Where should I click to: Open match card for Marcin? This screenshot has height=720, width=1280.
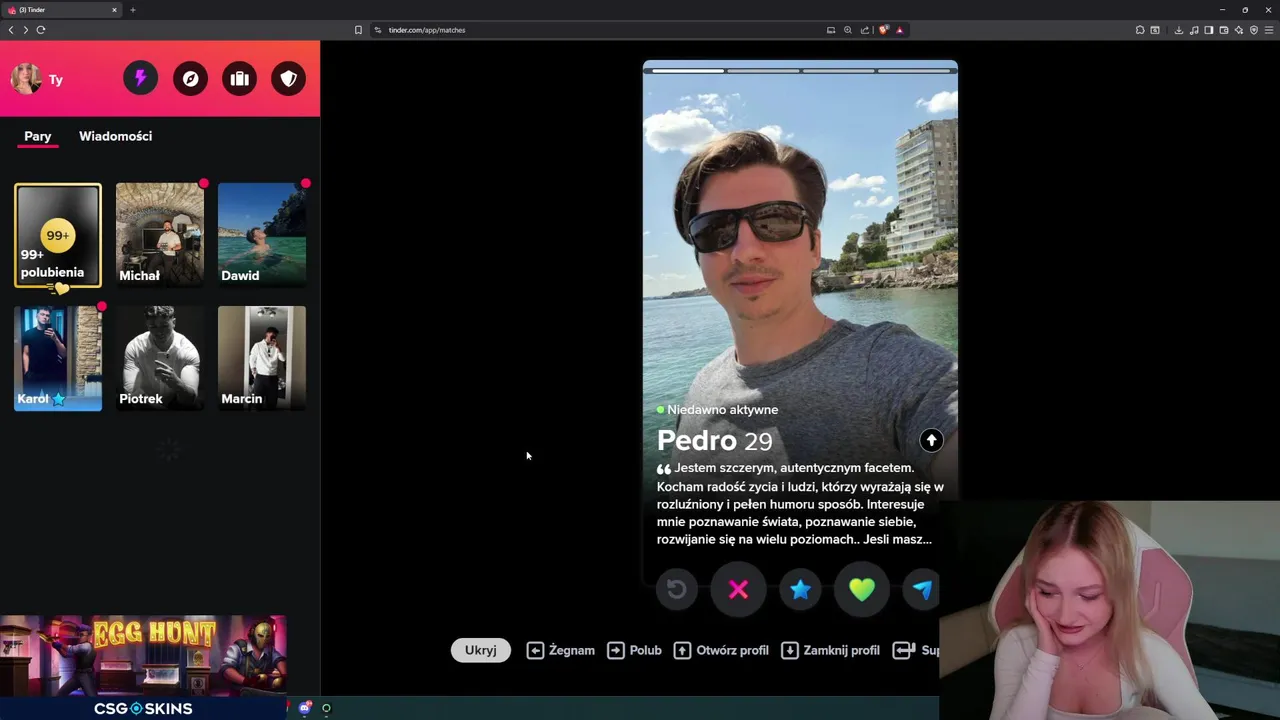pyautogui.click(x=262, y=358)
